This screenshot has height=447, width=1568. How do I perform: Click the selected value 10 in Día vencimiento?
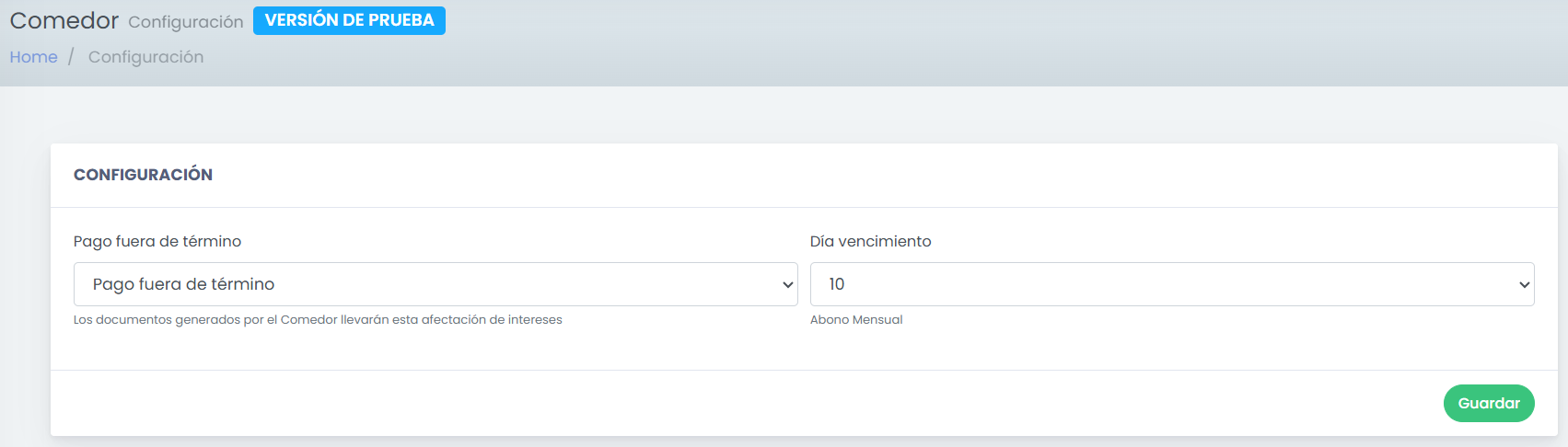(836, 284)
